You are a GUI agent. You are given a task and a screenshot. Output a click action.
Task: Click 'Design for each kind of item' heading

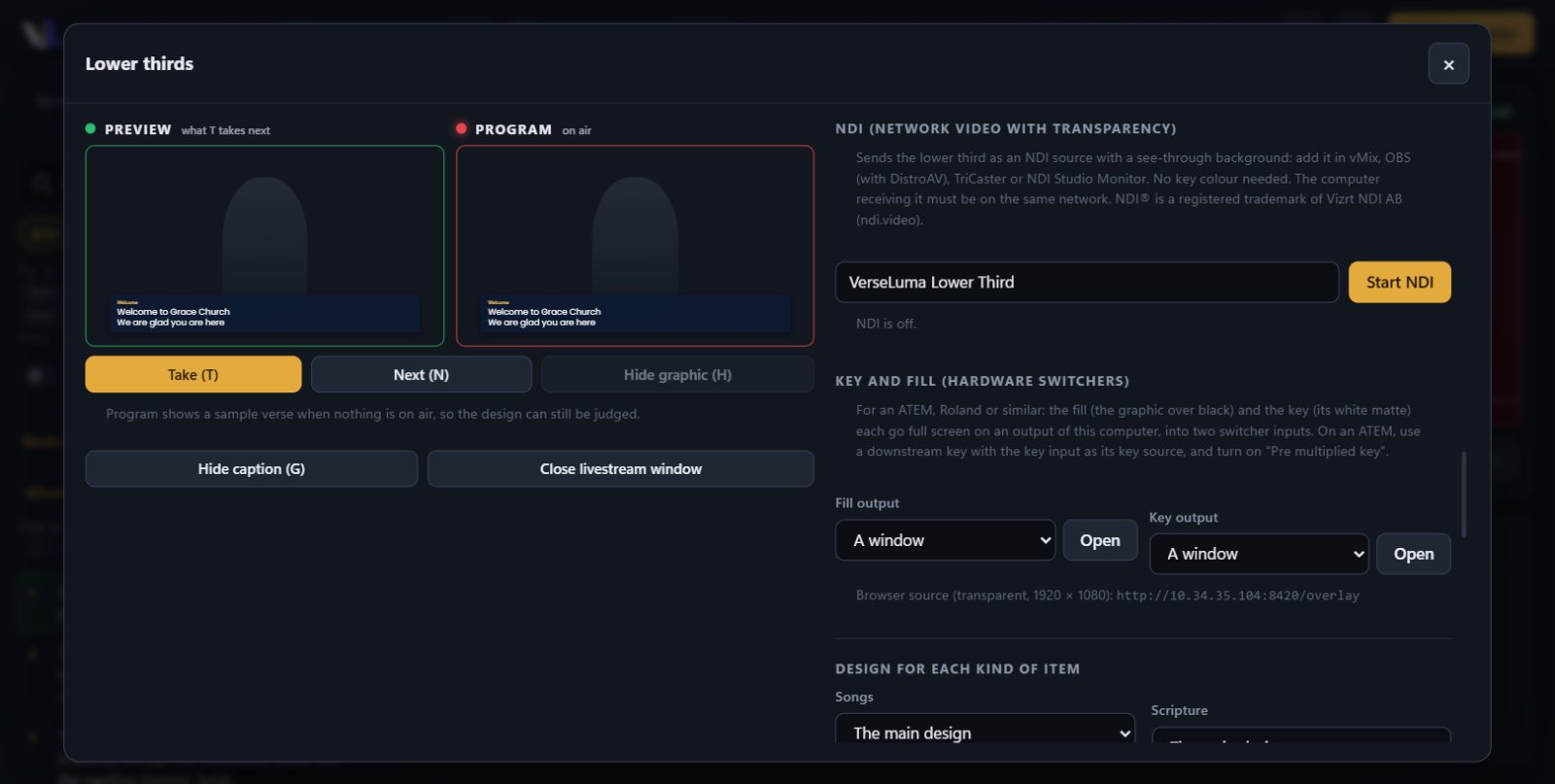[957, 668]
